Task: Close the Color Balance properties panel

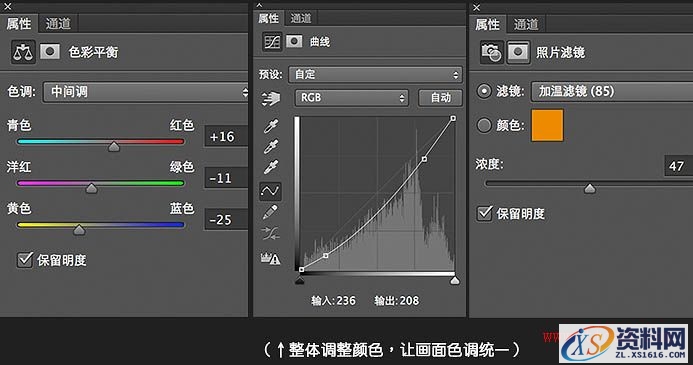Action: [x=8, y=7]
